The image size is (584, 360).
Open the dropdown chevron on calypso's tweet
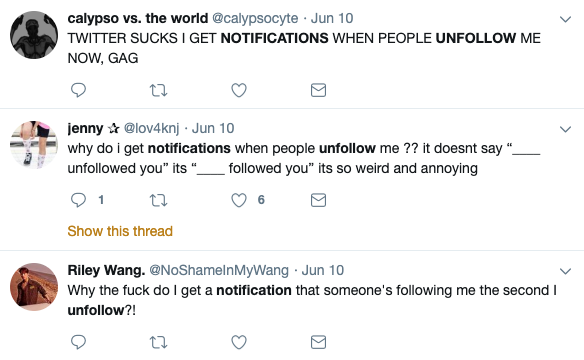pos(565,19)
